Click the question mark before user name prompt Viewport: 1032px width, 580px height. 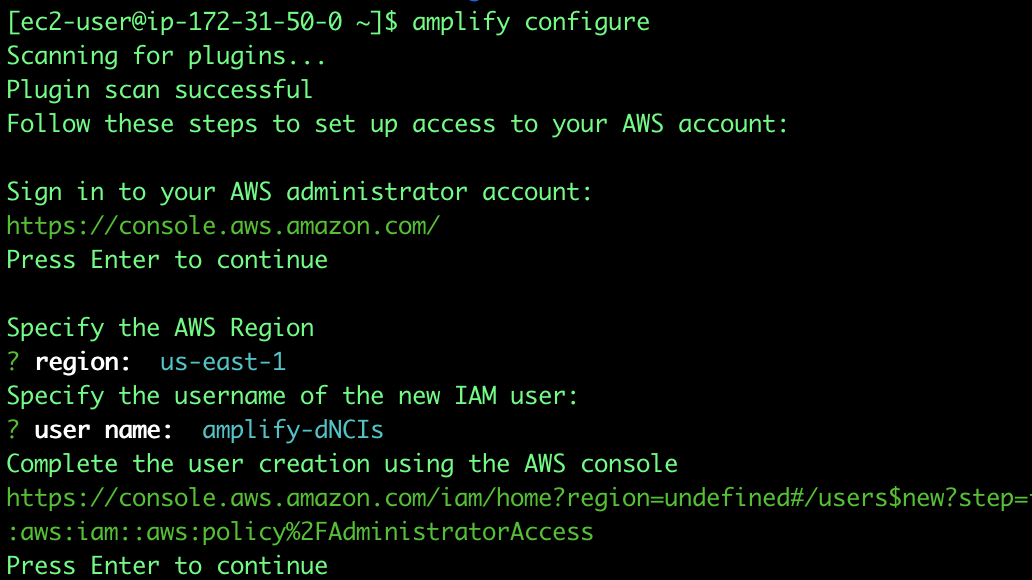13,430
